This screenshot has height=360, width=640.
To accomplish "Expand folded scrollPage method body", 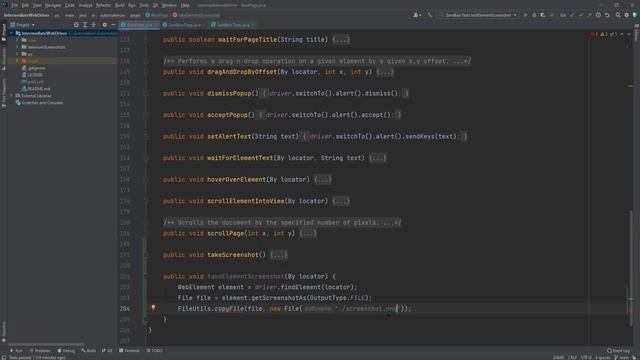I will (308, 233).
